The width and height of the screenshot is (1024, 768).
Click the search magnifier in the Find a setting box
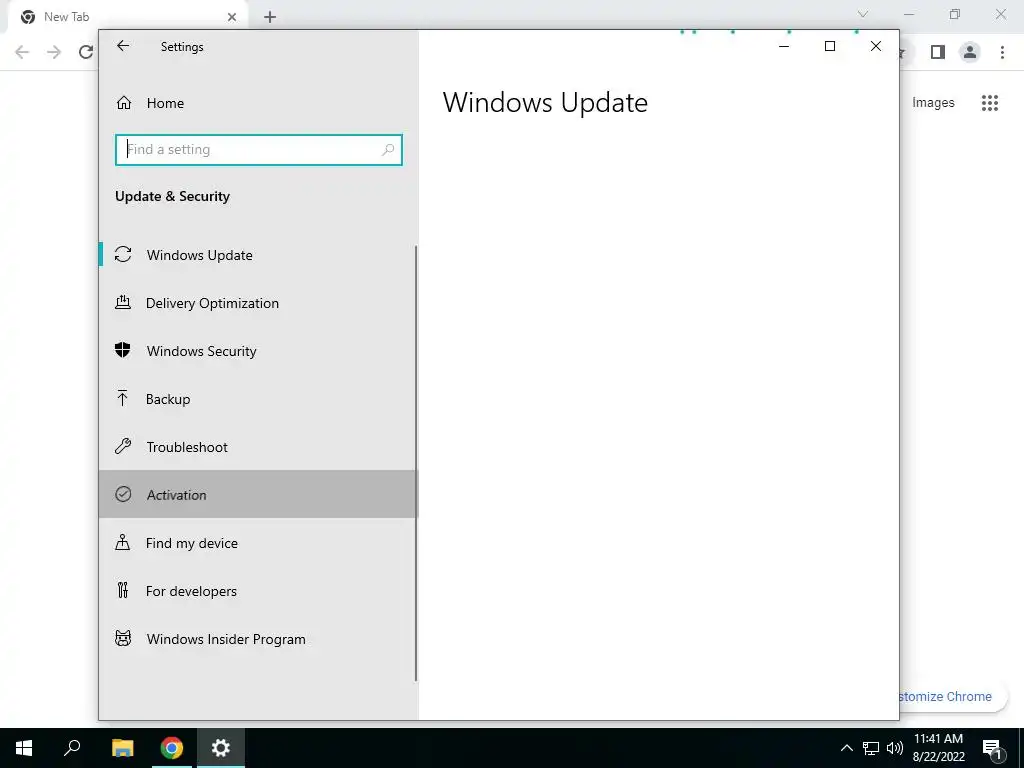(388, 150)
